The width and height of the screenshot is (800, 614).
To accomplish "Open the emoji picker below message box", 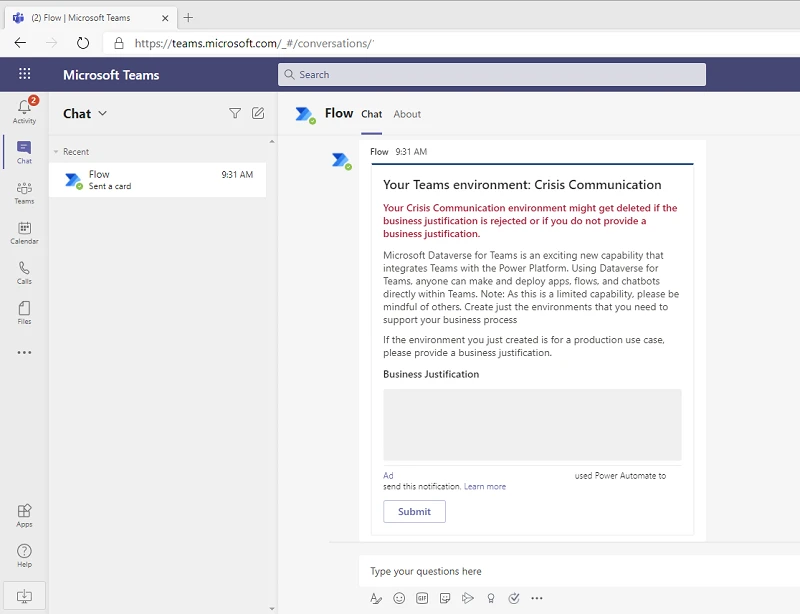I will (x=399, y=598).
